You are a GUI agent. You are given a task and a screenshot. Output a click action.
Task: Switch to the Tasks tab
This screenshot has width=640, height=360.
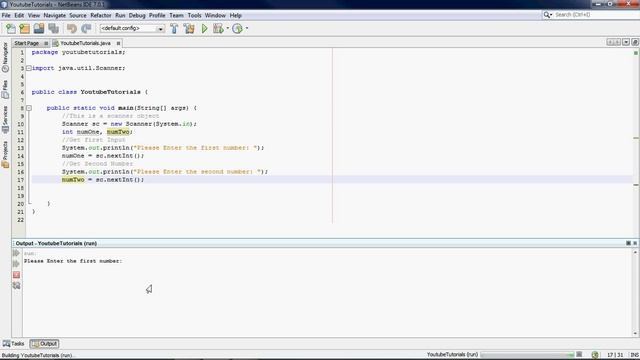(13, 344)
